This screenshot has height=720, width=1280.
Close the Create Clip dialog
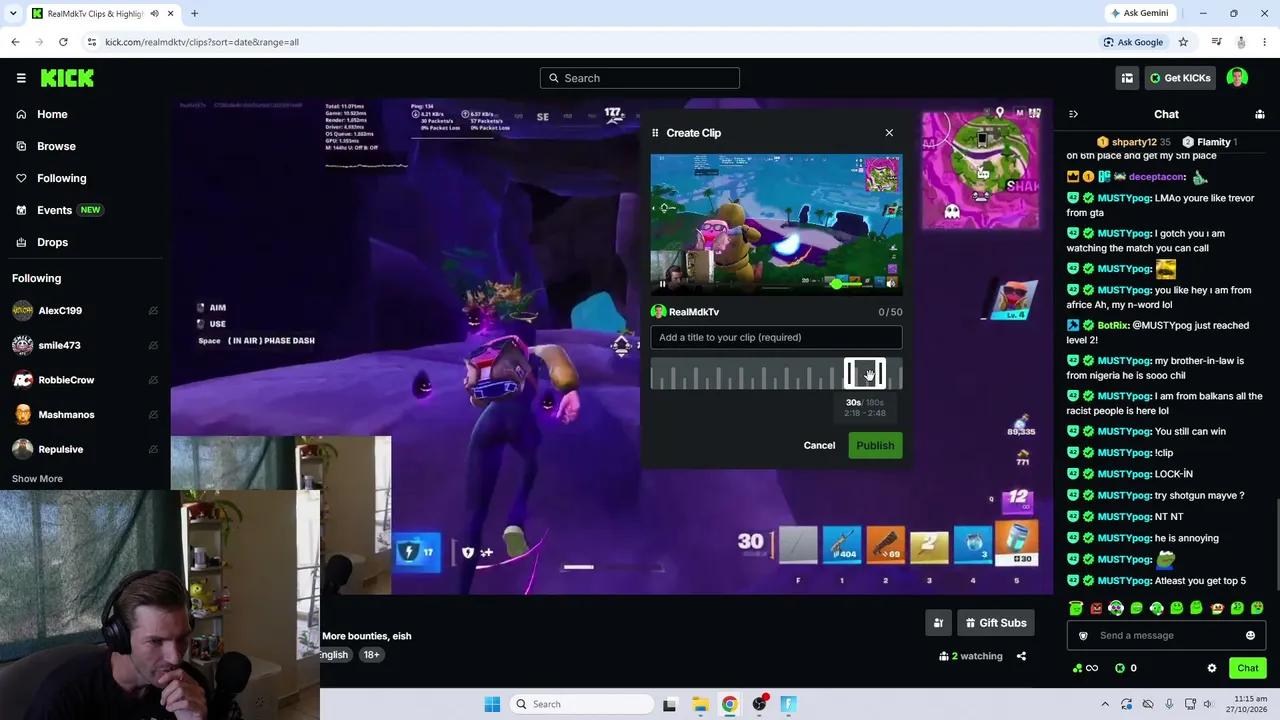pyautogui.click(x=889, y=133)
